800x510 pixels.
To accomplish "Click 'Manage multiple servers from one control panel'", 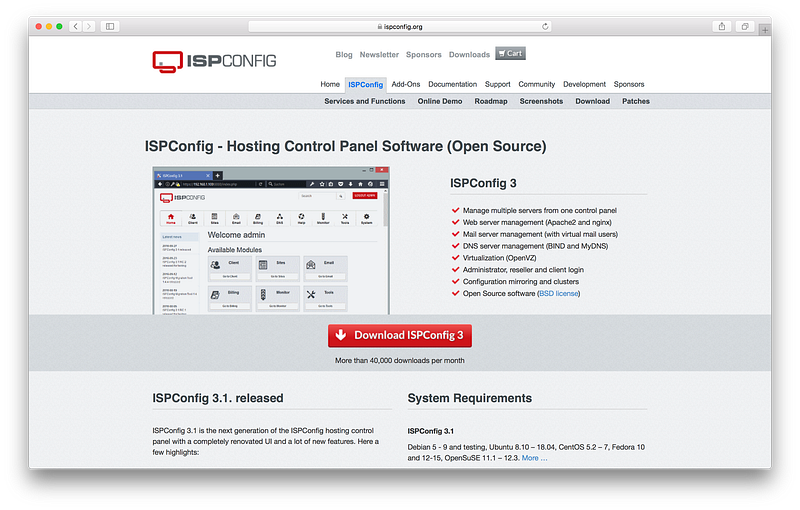I will point(540,210).
